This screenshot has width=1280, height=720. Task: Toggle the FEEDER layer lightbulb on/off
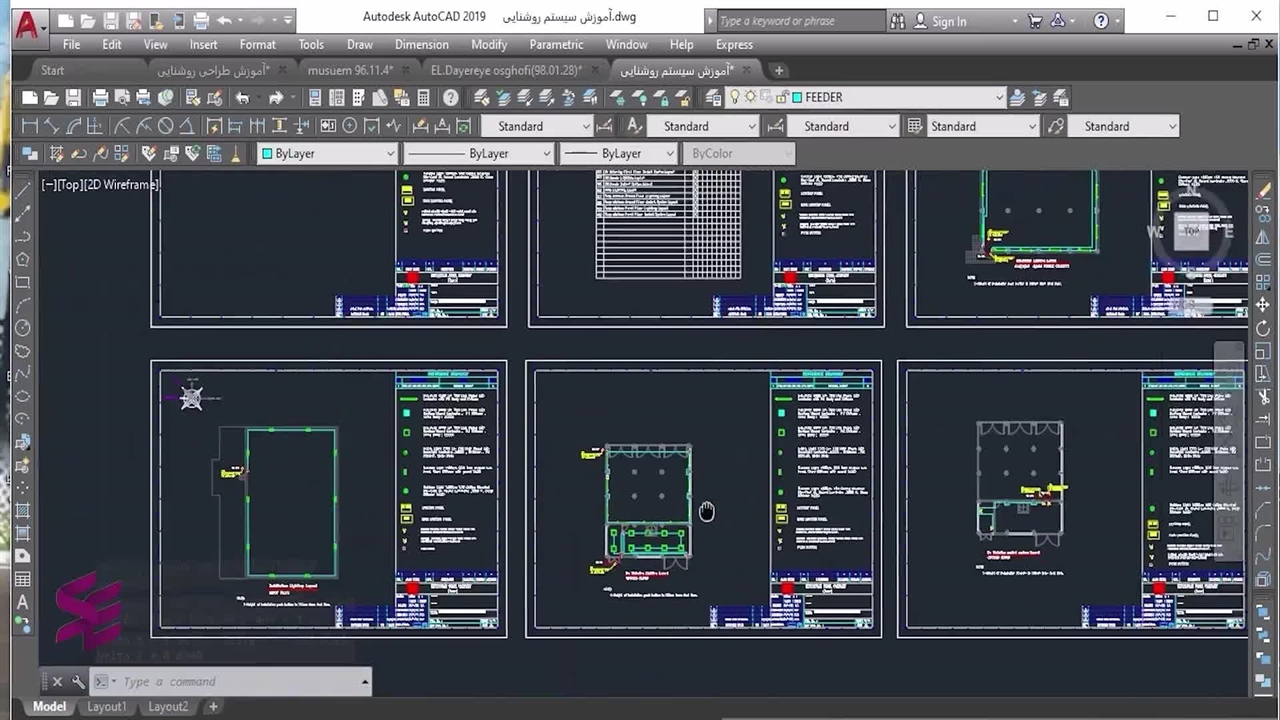pos(735,97)
